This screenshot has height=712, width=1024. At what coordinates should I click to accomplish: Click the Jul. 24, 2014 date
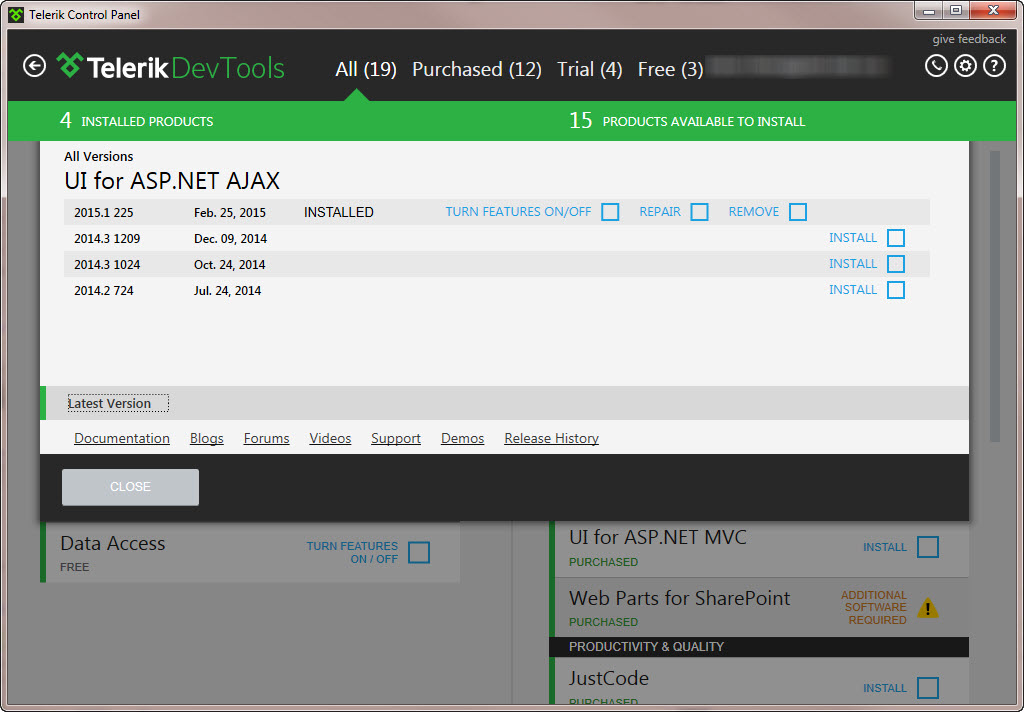227,291
